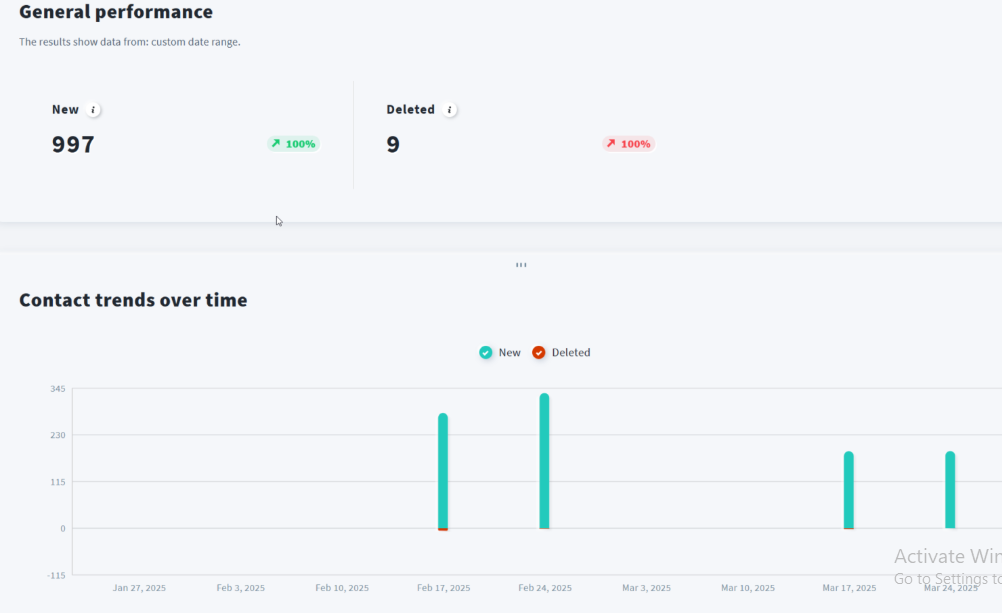The width and height of the screenshot is (1002, 613).
Task: Toggle the New series legend checkmark
Action: tap(486, 353)
